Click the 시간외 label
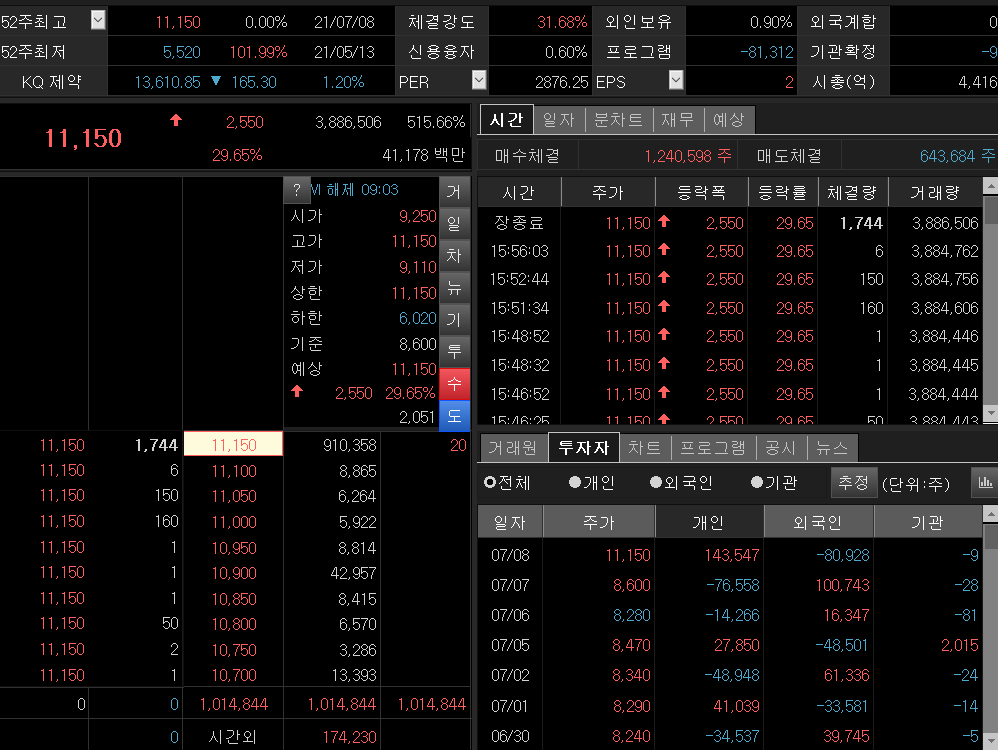This screenshot has height=750, width=998. pyautogui.click(x=232, y=737)
